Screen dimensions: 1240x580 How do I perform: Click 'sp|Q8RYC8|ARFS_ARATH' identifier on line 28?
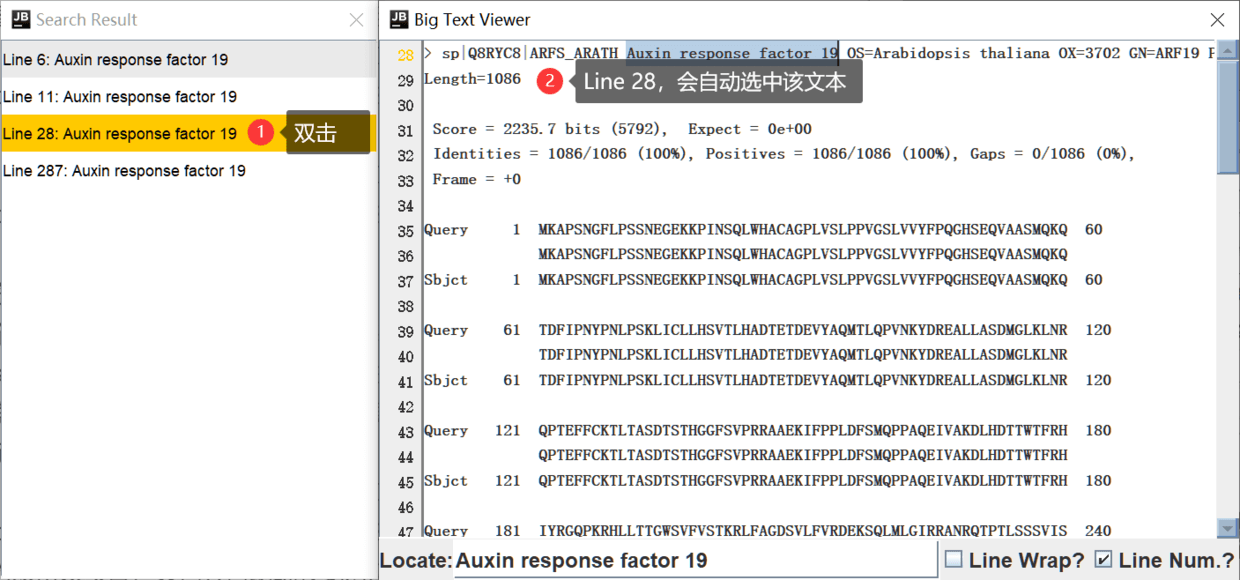(530, 54)
